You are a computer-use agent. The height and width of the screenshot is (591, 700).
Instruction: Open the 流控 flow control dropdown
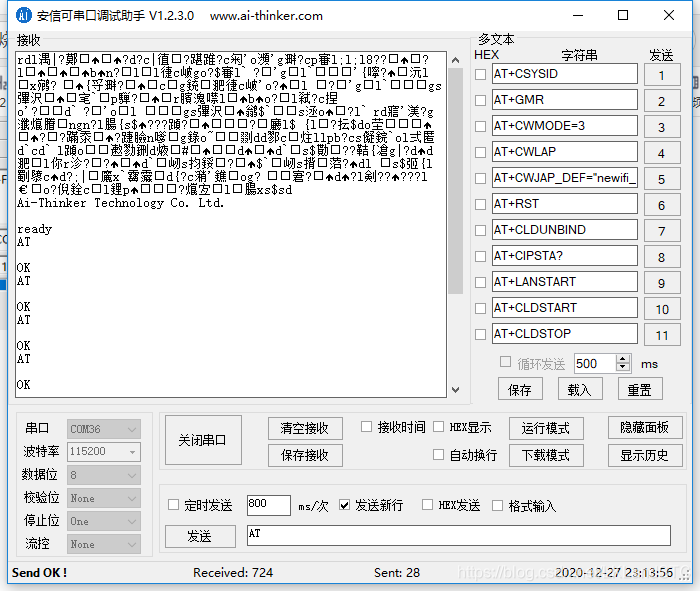(104, 544)
